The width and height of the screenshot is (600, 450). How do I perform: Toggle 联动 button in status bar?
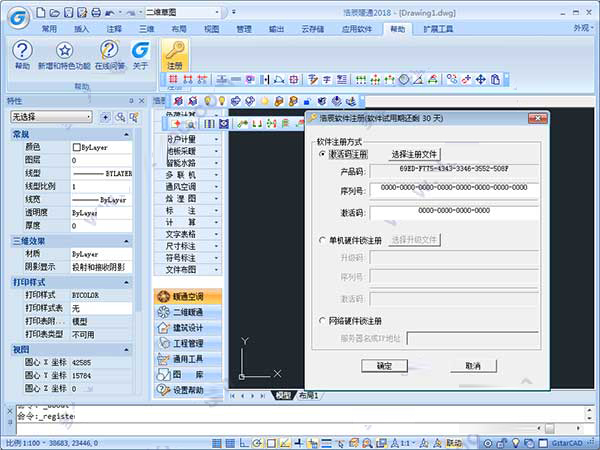click(x=453, y=443)
